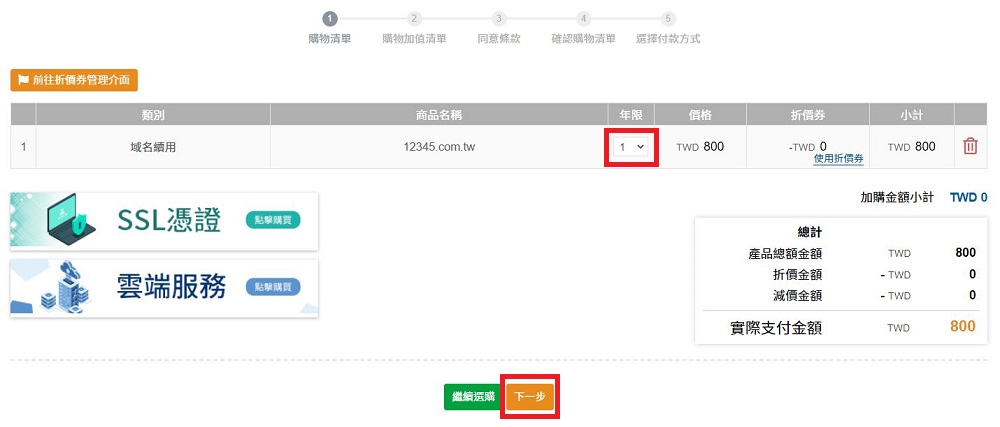The height and width of the screenshot is (427, 1000).
Task: Click the 商品名稱 column header
Action: pyautogui.click(x=438, y=114)
